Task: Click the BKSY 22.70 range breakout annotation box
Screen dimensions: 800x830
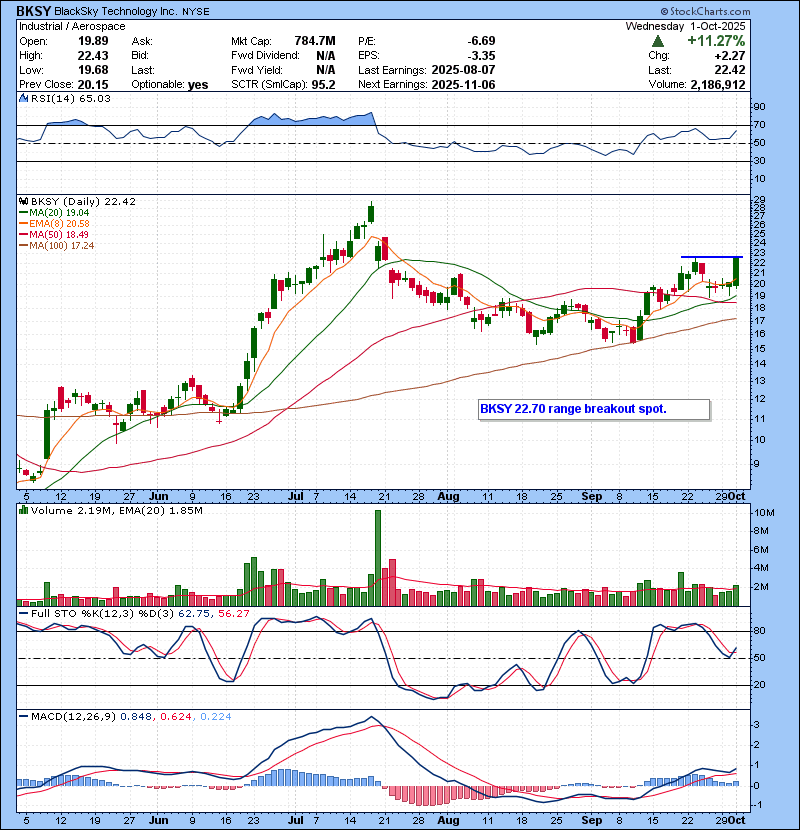Action: point(594,409)
